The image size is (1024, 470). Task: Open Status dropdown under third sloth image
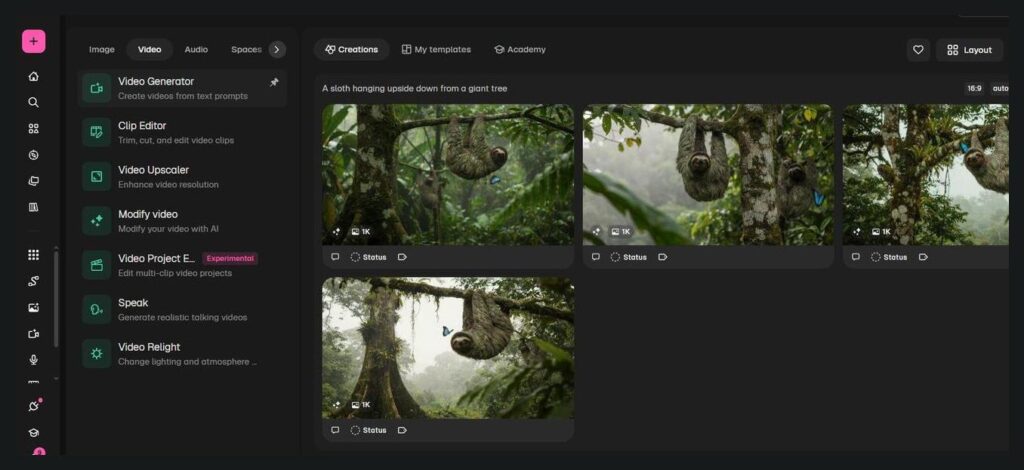point(889,257)
